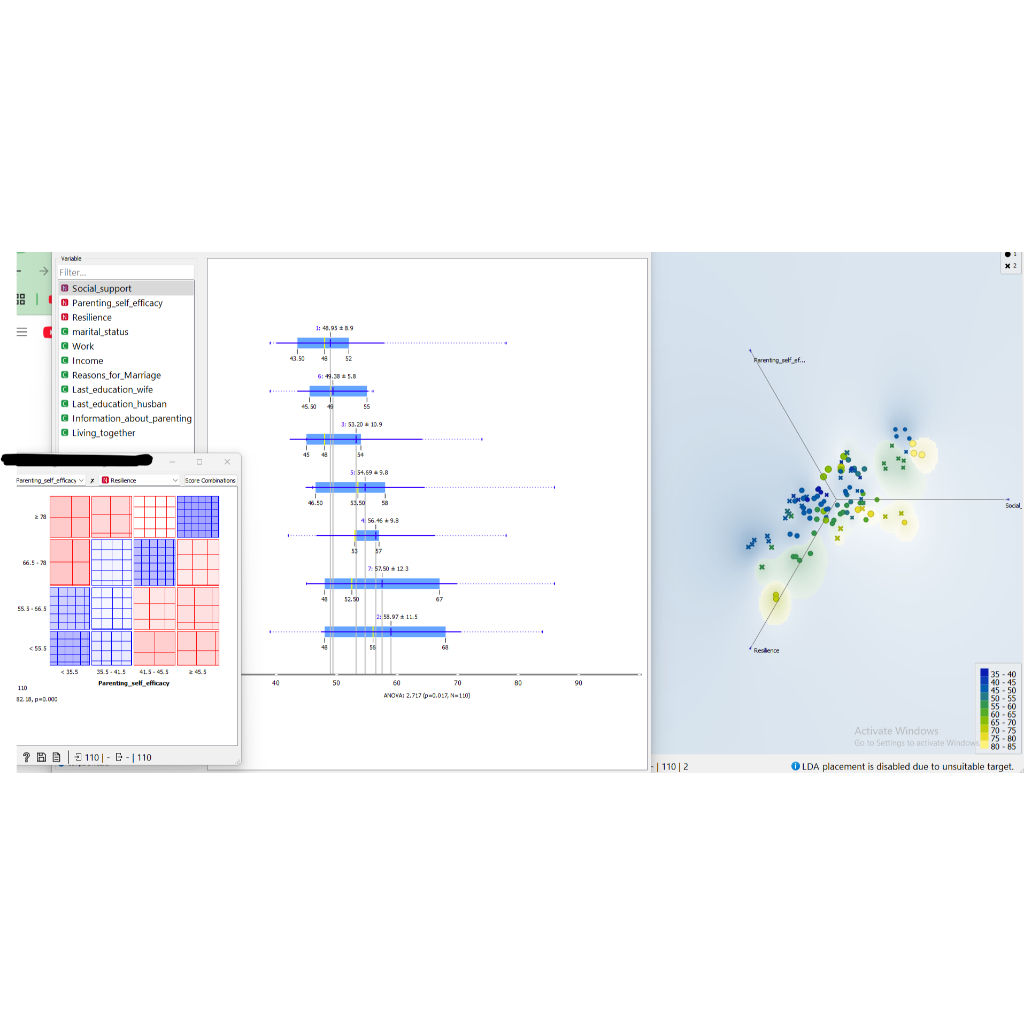Select Income variable in list

click(x=126, y=360)
